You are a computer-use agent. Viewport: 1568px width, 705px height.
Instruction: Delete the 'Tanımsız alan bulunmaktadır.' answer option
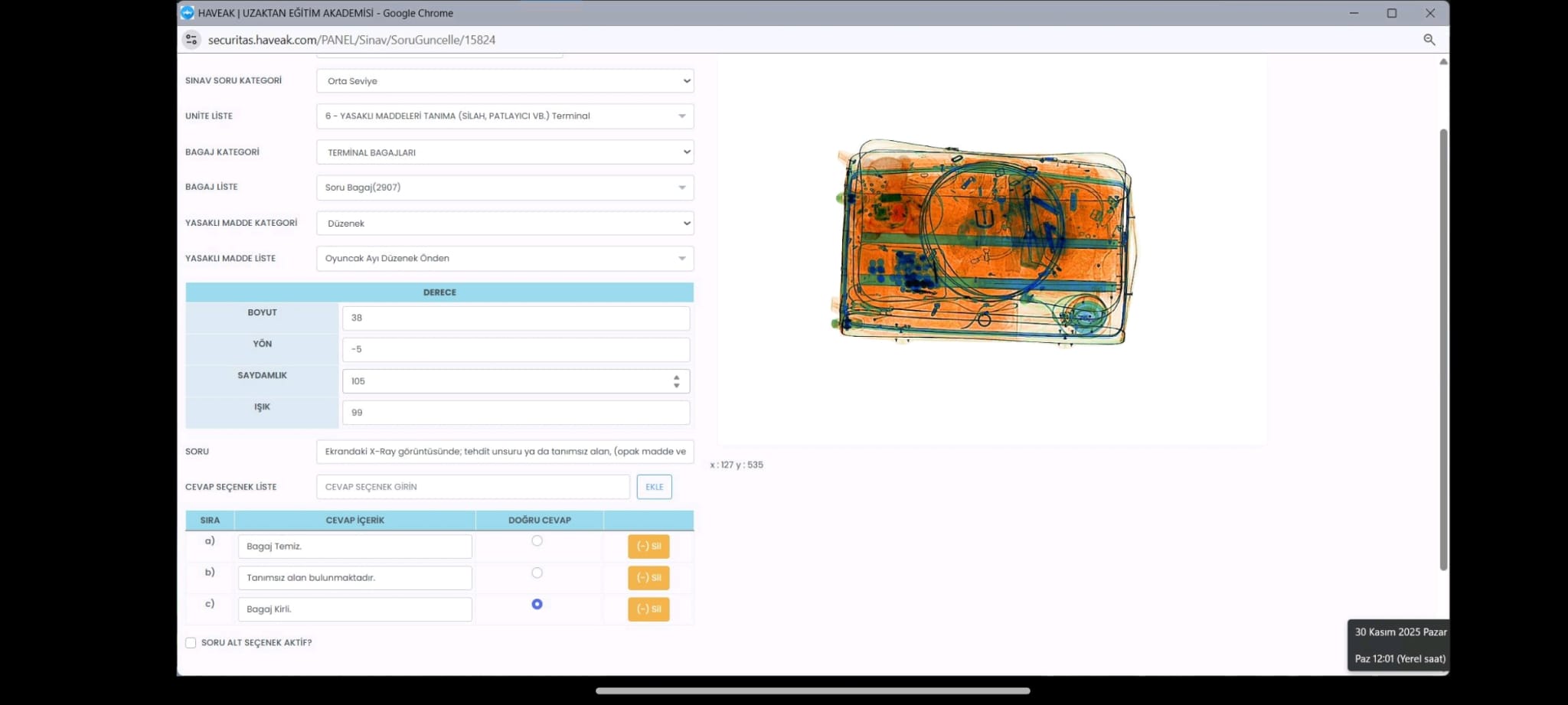(648, 578)
